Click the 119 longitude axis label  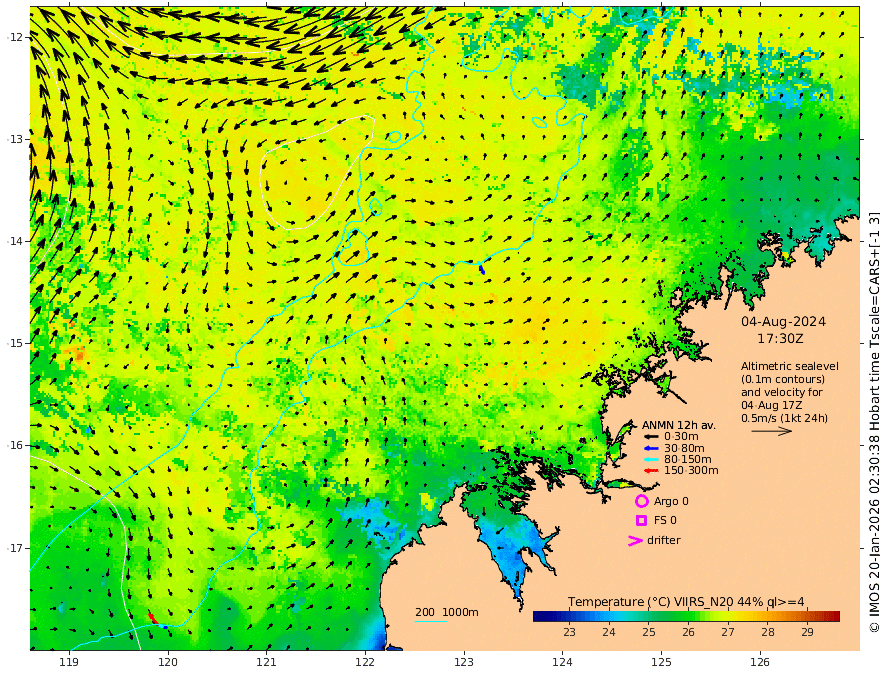tap(69, 662)
